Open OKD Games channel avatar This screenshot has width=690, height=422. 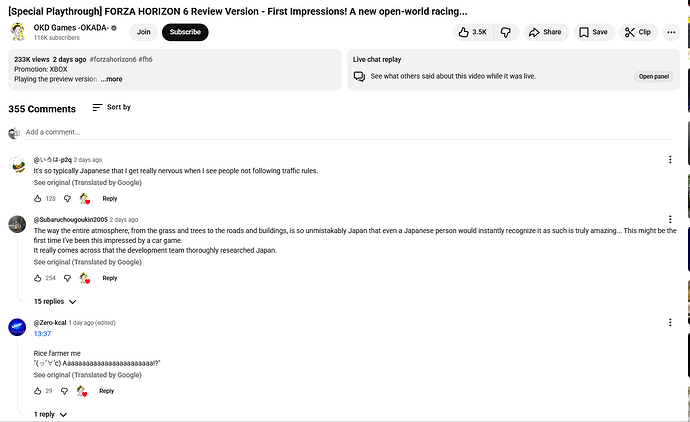(17, 32)
